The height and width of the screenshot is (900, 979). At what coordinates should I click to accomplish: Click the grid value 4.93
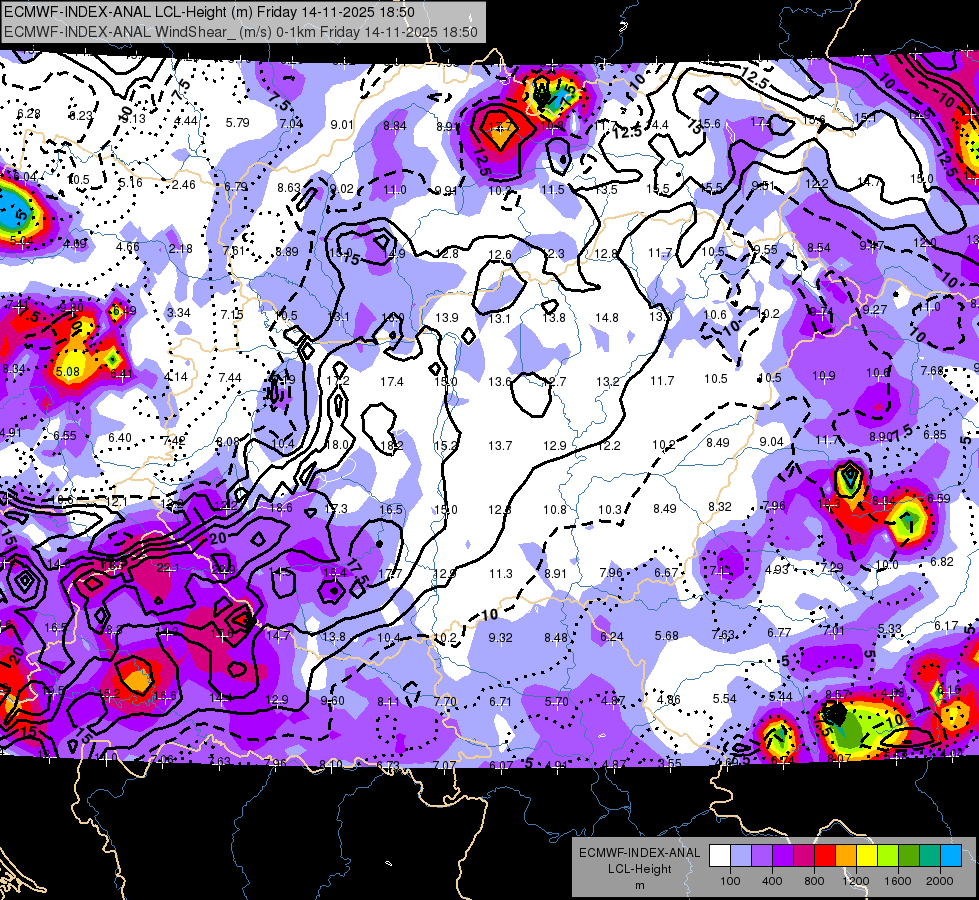776,569
